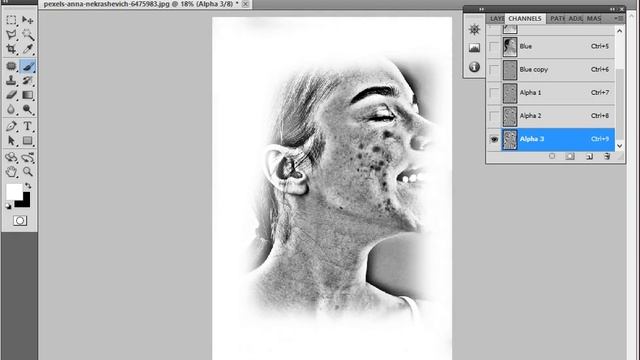Click the Alpha 3 channel thumbnail

pos(510,140)
